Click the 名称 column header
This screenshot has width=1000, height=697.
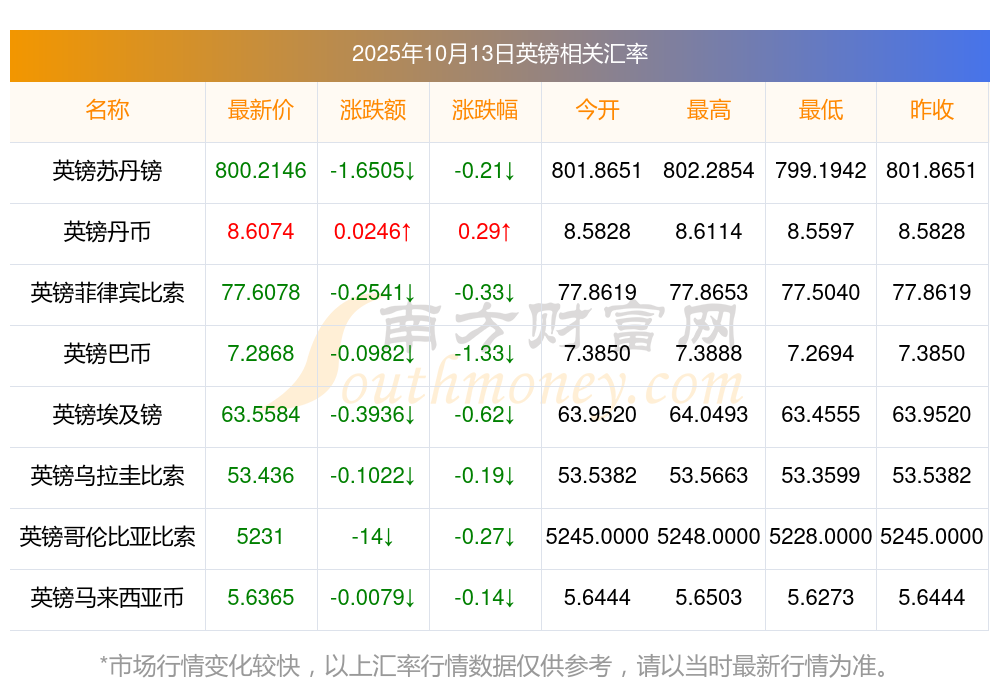coord(107,111)
